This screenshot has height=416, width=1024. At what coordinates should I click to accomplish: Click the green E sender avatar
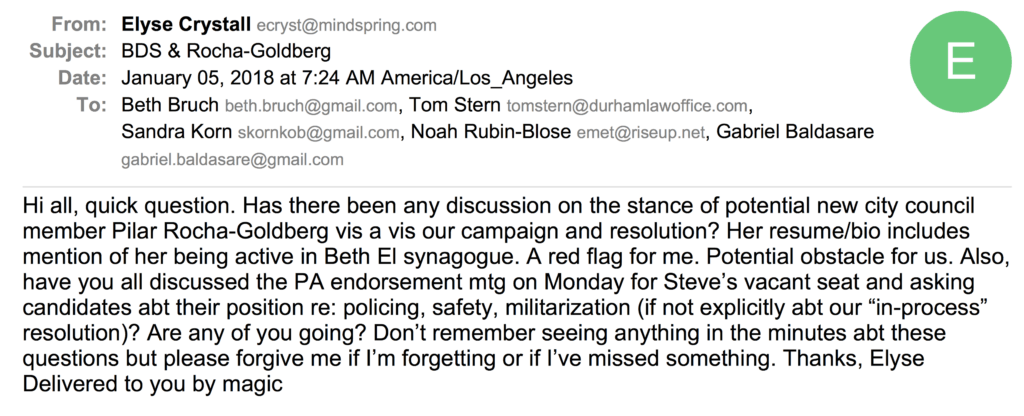961,62
